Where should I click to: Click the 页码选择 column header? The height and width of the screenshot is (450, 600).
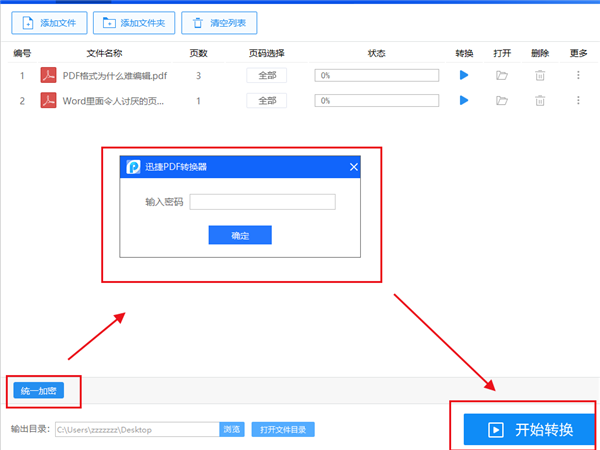pyautogui.click(x=267, y=53)
